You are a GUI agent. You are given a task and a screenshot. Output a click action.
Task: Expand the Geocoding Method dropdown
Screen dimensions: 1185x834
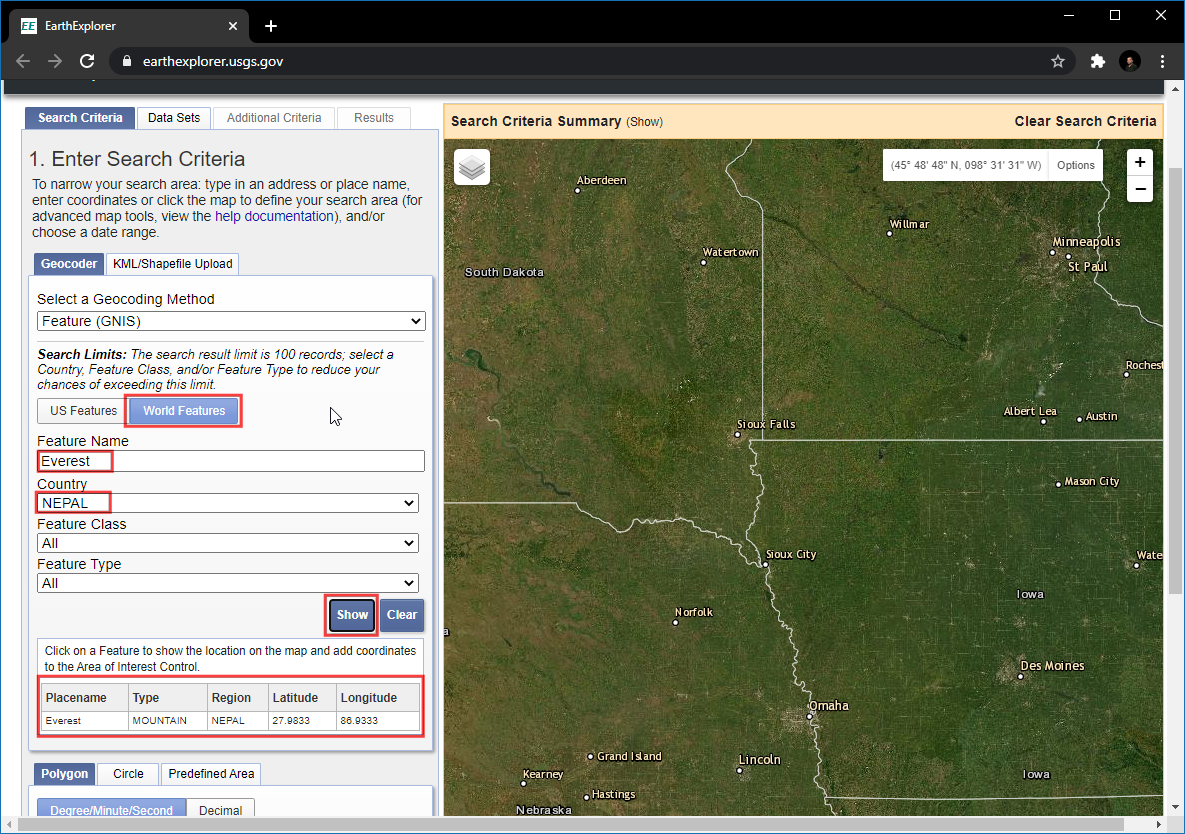(x=231, y=321)
